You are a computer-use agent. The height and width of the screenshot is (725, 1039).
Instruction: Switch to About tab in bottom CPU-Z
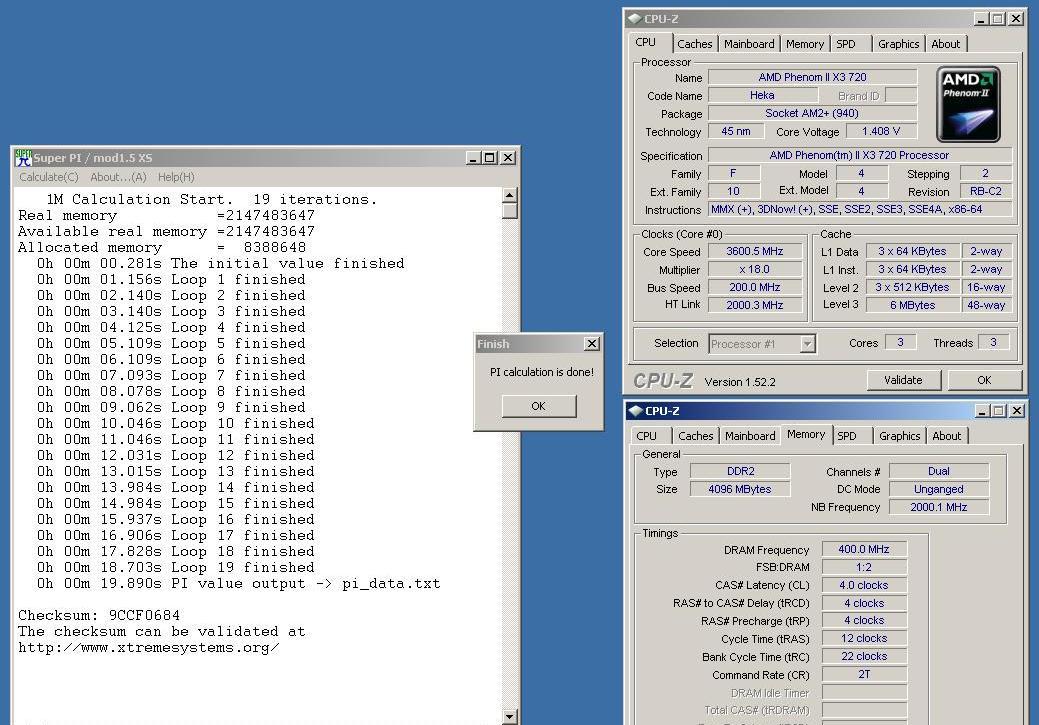click(x=946, y=436)
